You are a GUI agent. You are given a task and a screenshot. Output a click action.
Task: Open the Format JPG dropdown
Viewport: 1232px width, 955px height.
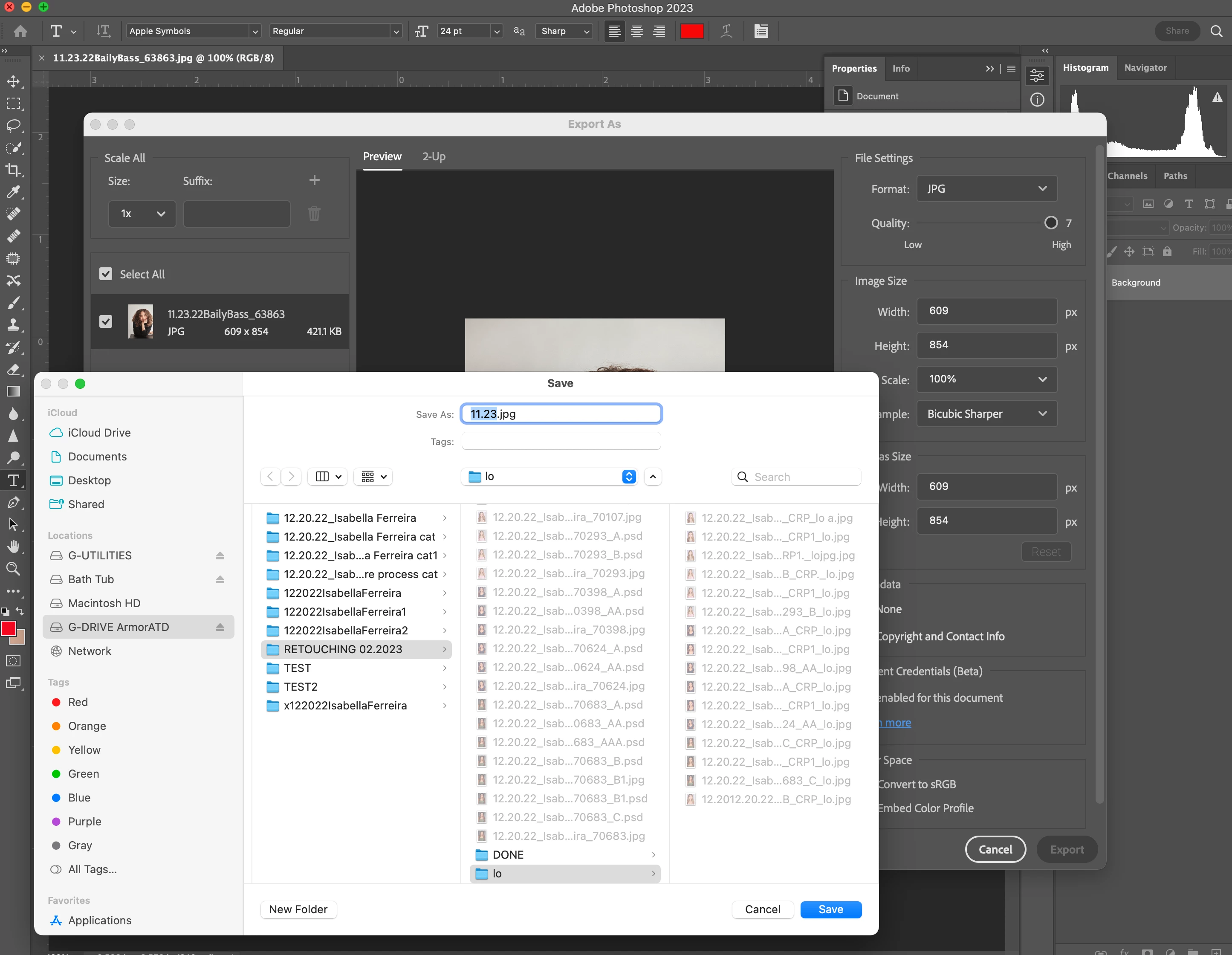(x=986, y=189)
